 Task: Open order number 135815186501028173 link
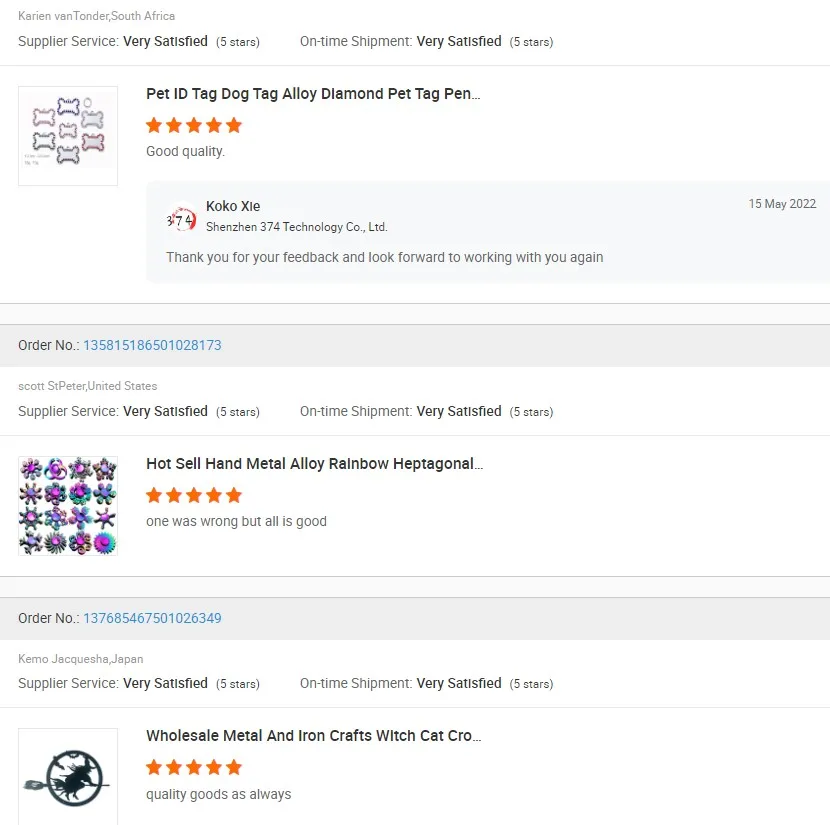click(152, 345)
